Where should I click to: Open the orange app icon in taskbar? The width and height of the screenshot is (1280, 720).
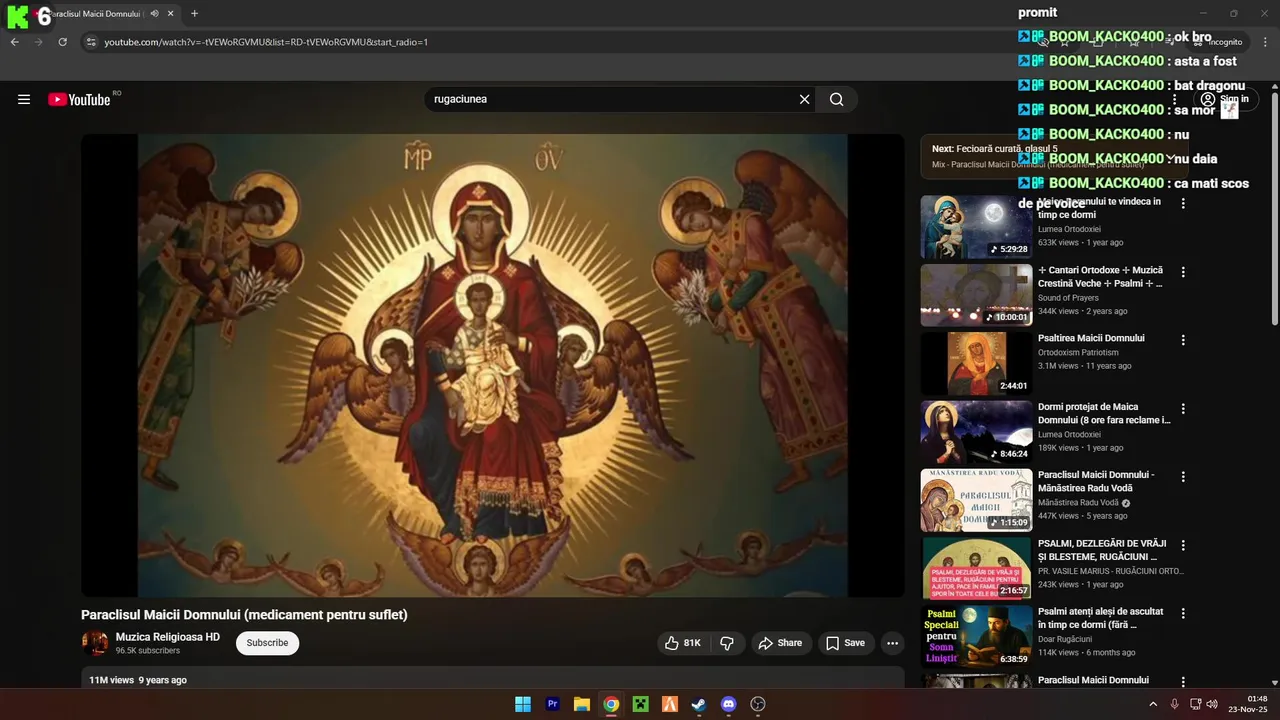670,704
